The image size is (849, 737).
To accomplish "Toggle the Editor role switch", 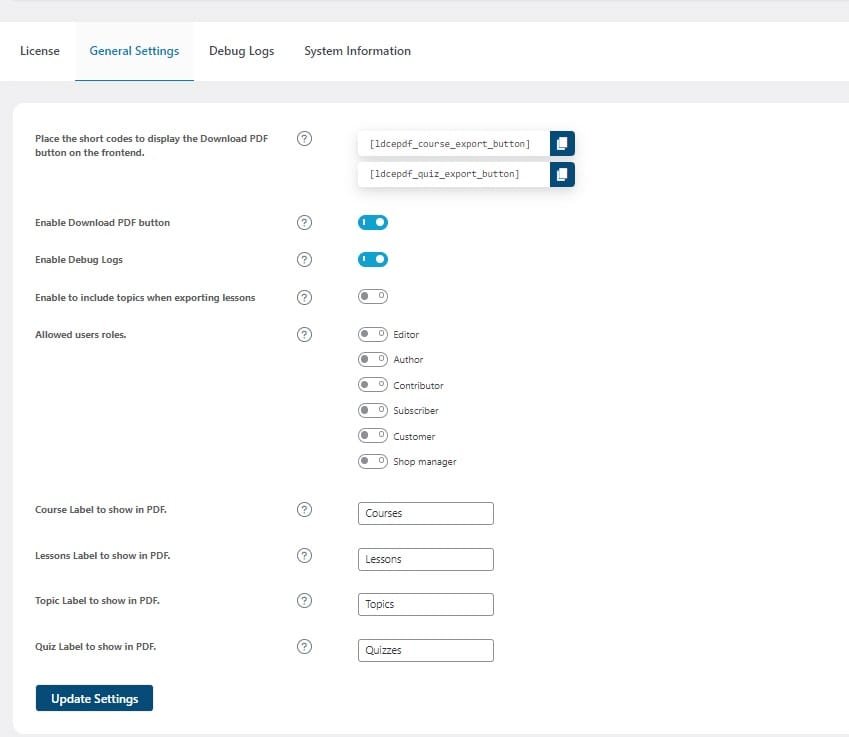I will (373, 334).
